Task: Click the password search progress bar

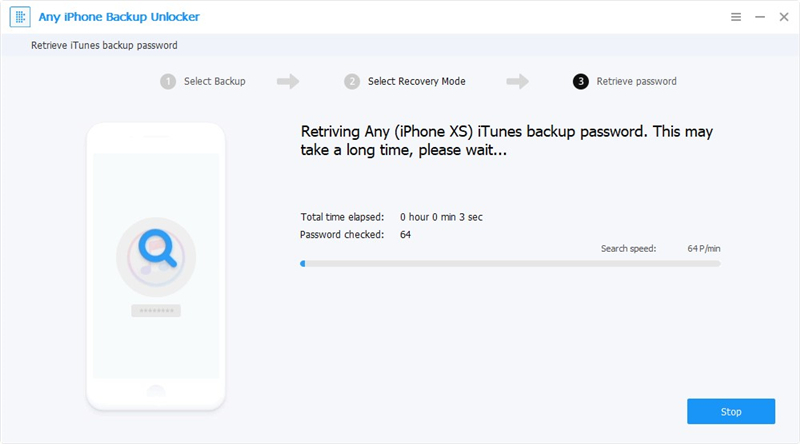Action: click(x=510, y=264)
